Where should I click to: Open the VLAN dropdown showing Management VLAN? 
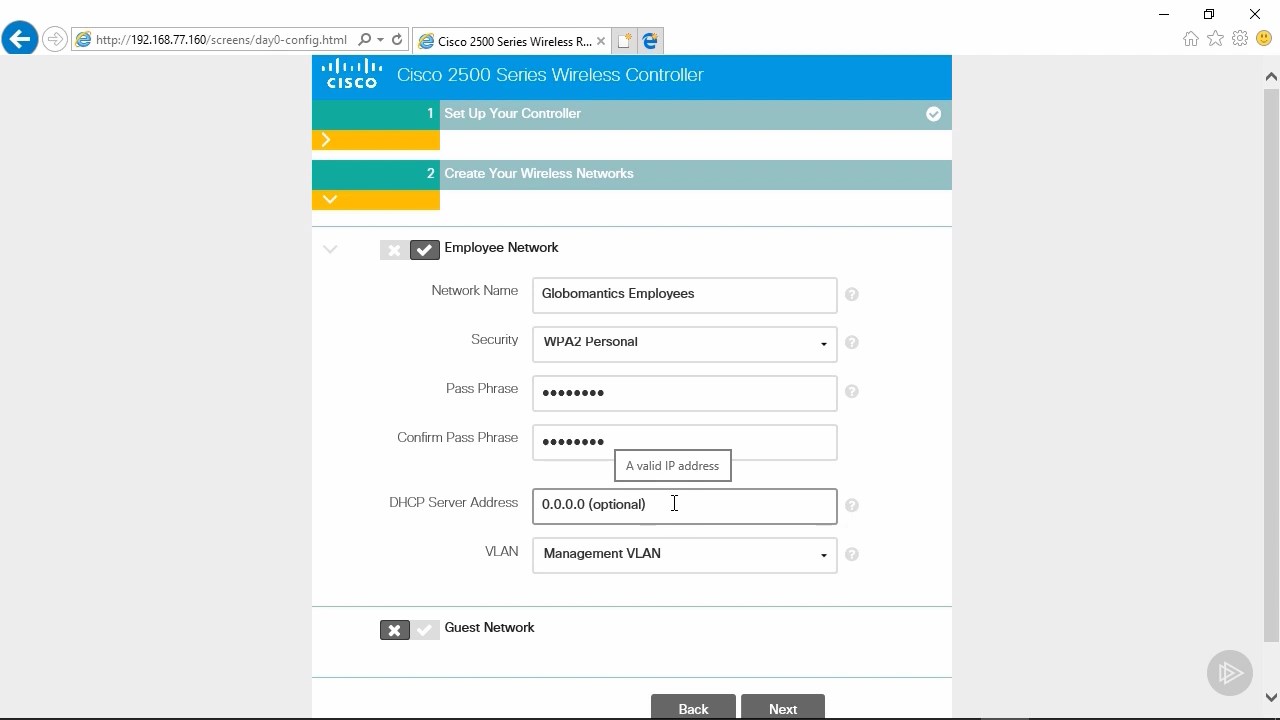click(x=685, y=555)
